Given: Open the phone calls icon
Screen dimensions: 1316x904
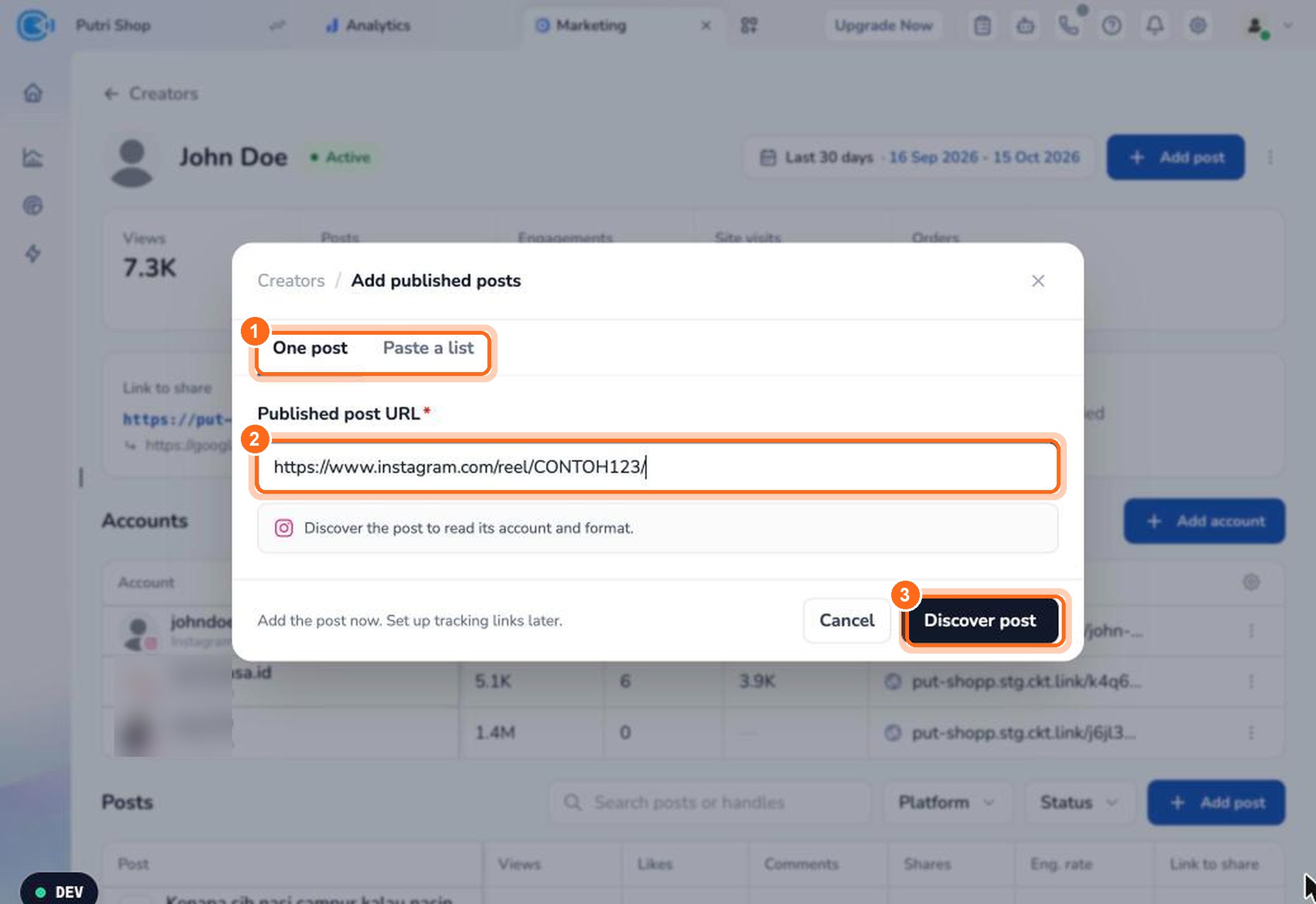Looking at the screenshot, I should point(1069,25).
